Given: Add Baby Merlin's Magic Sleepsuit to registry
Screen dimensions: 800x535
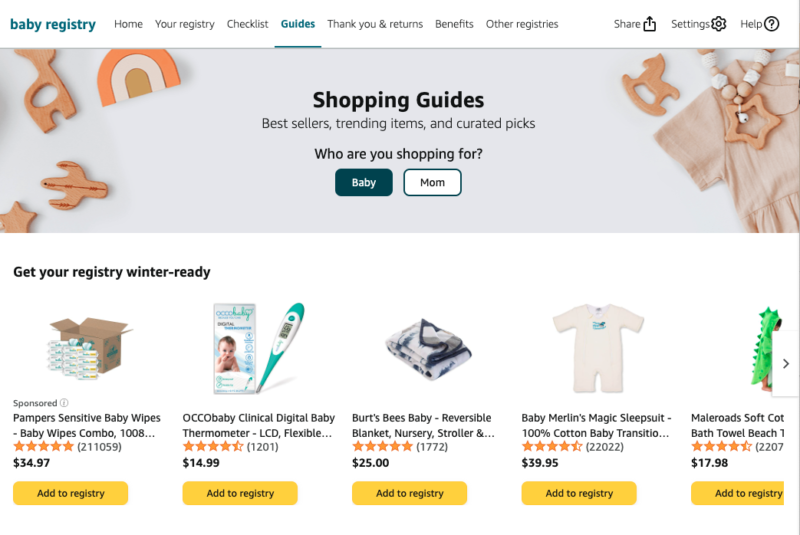Looking at the screenshot, I should tap(579, 493).
